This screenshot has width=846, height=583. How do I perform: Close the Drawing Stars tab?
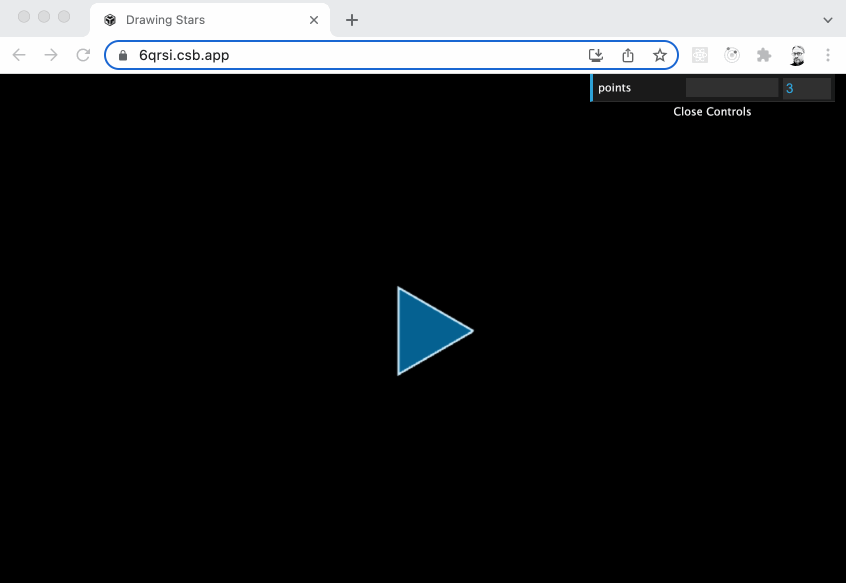(313, 20)
